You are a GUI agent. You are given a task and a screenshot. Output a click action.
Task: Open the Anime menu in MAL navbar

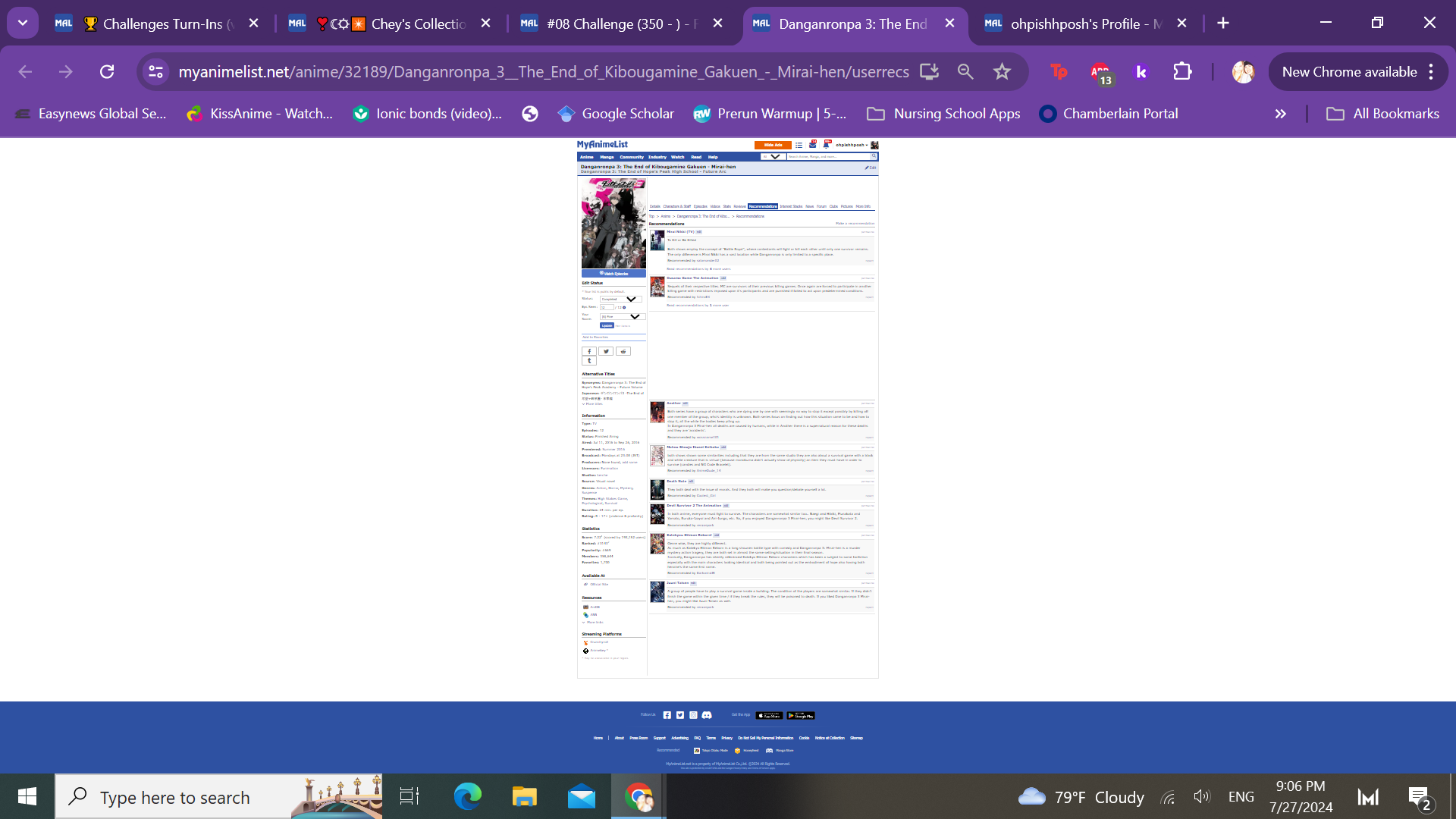click(x=587, y=157)
